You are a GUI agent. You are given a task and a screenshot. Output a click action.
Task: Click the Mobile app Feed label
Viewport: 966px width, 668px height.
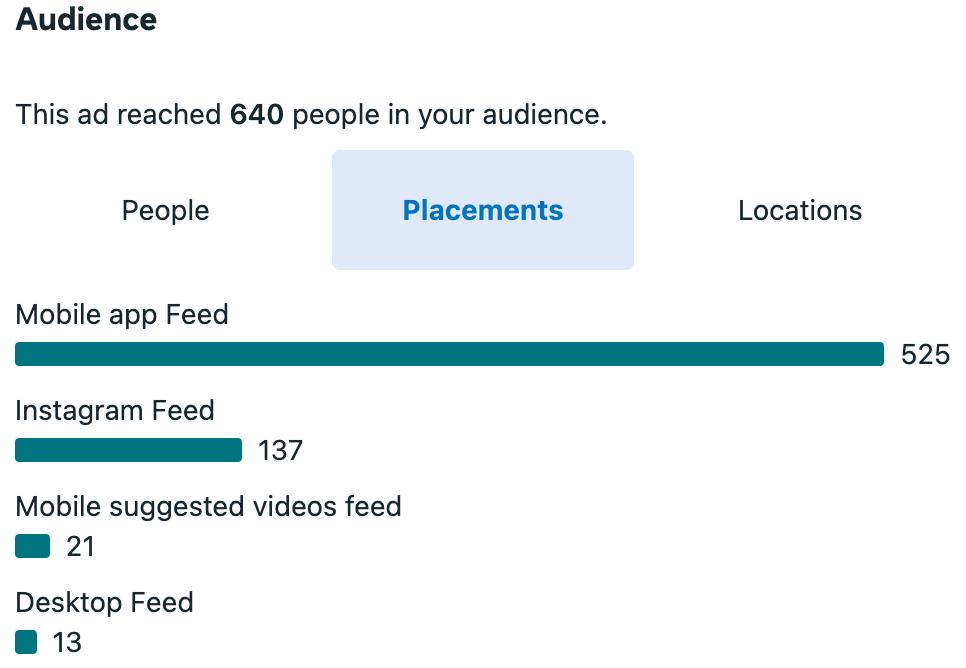click(122, 315)
